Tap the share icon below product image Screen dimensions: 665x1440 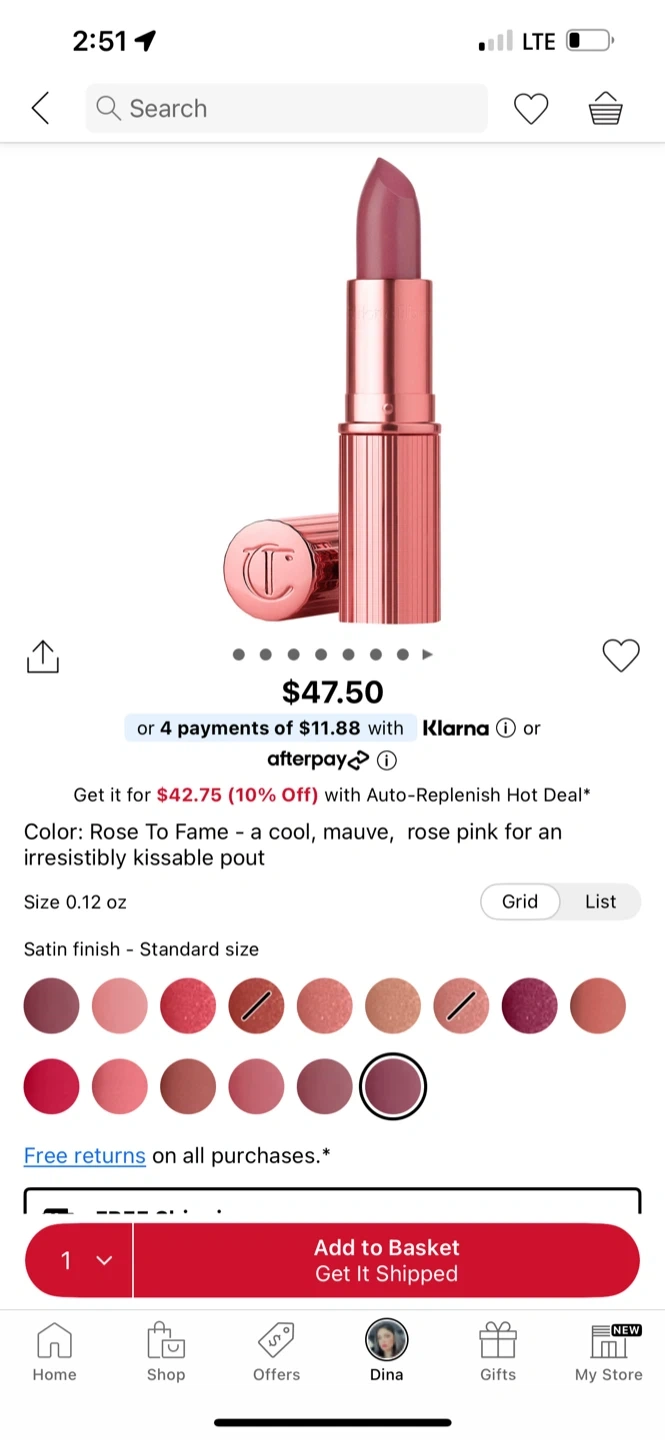42,657
